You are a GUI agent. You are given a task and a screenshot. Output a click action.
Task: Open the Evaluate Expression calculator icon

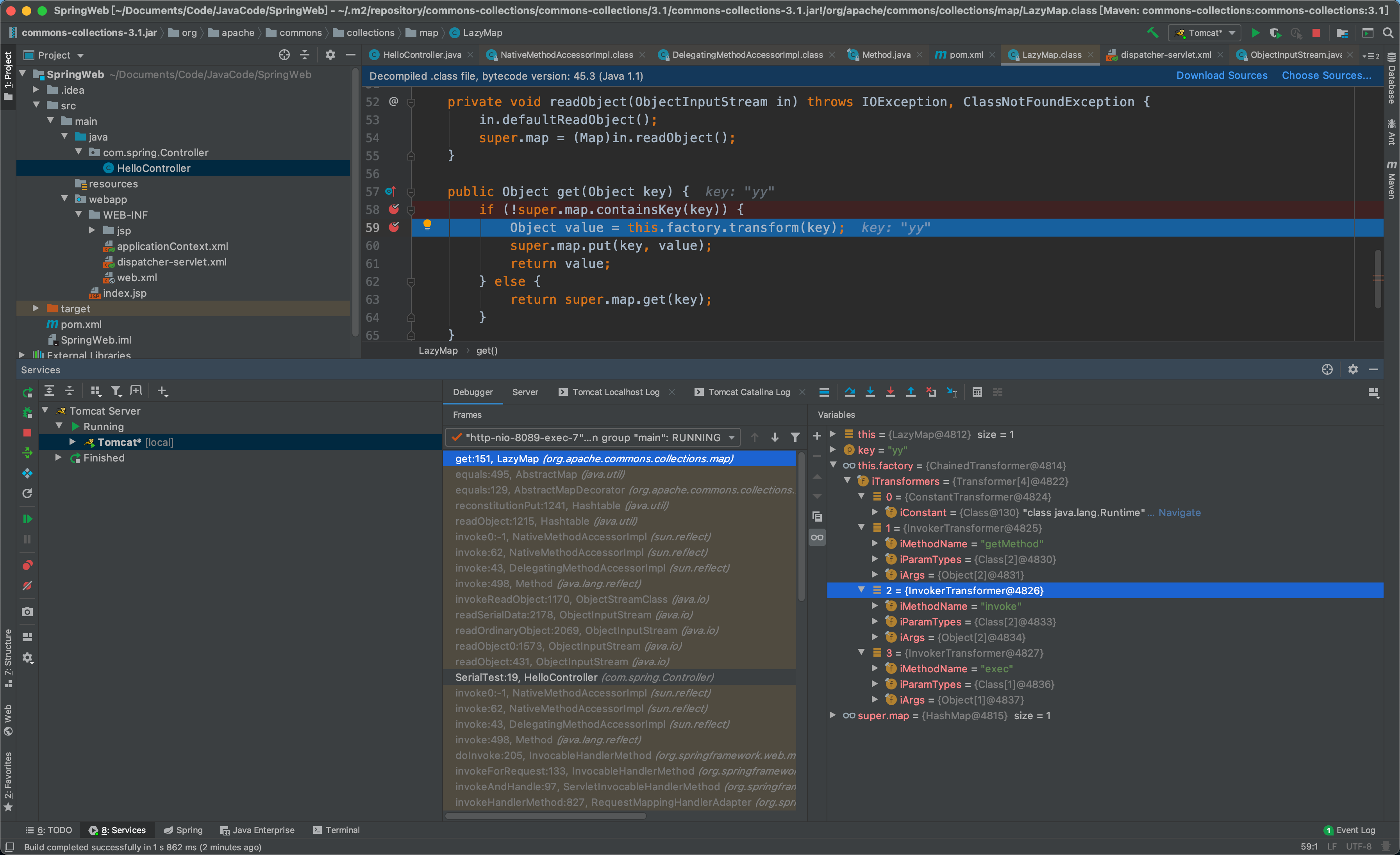pyautogui.click(x=977, y=392)
